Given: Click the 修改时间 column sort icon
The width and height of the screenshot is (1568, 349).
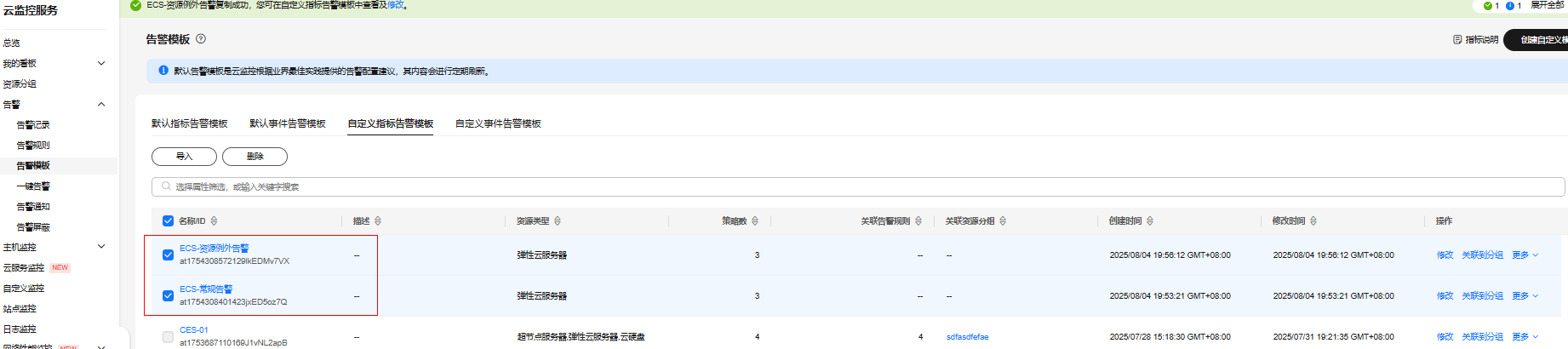Looking at the screenshot, I should [x=1313, y=221].
